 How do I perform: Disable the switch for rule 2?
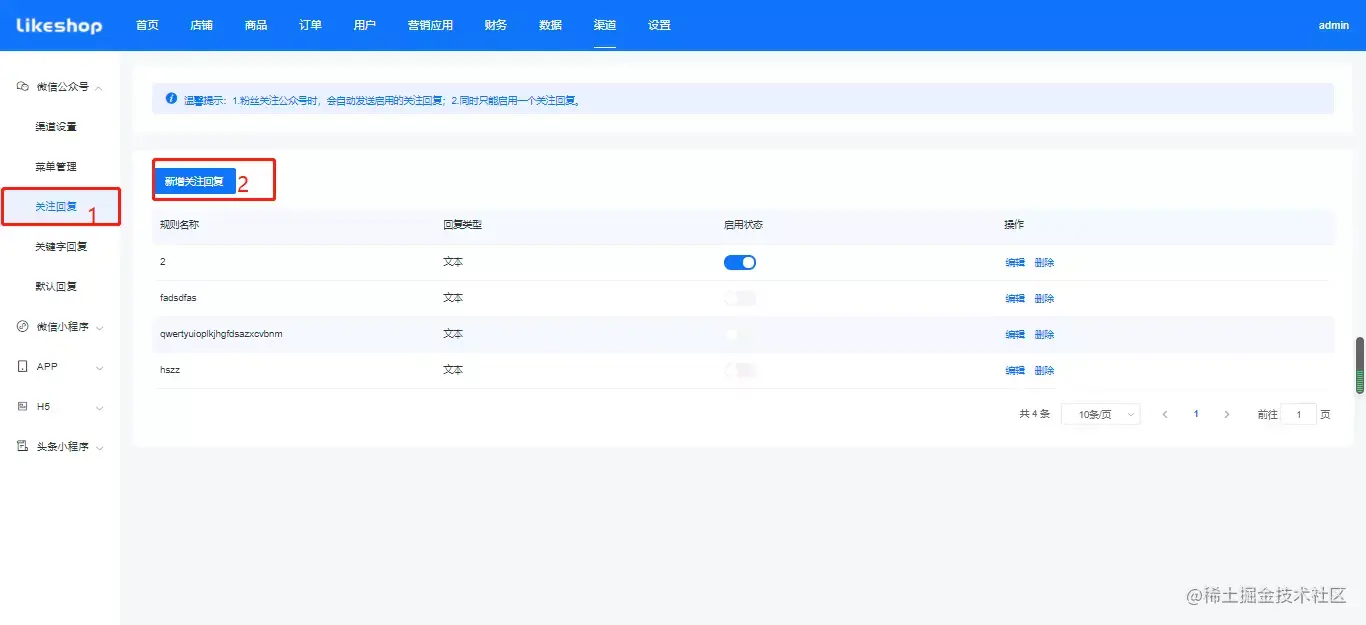[740, 262]
